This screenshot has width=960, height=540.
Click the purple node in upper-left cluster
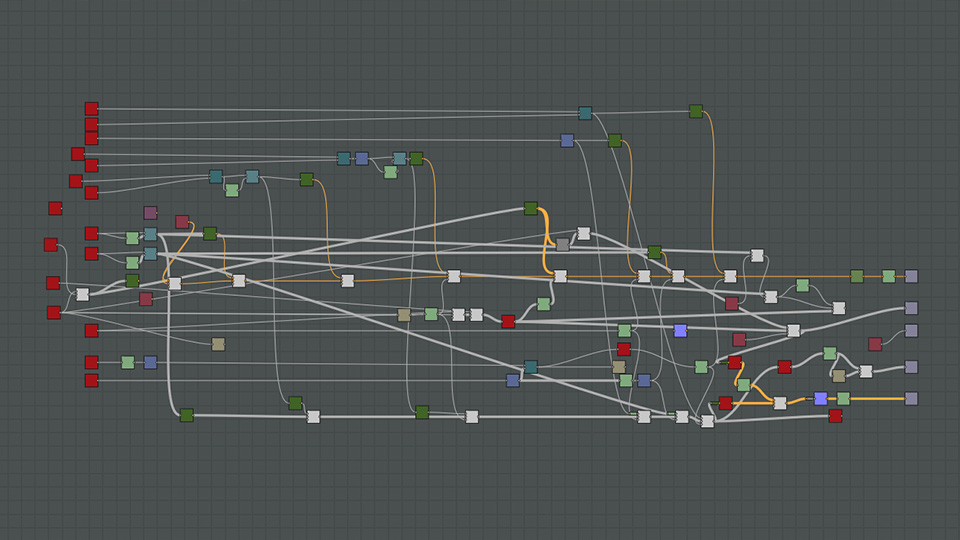point(150,213)
